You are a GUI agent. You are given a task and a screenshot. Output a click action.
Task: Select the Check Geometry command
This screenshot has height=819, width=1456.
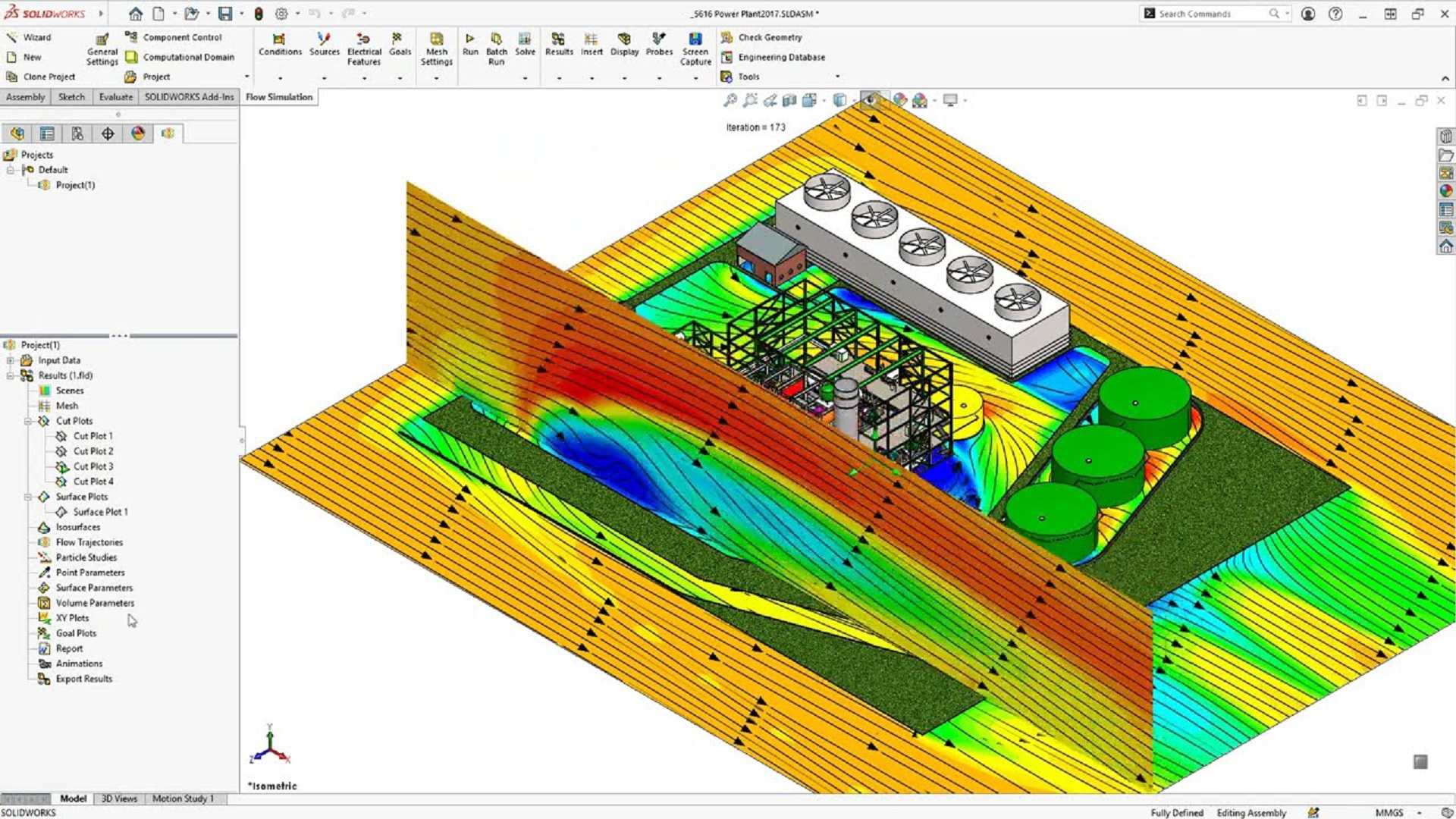tap(769, 37)
